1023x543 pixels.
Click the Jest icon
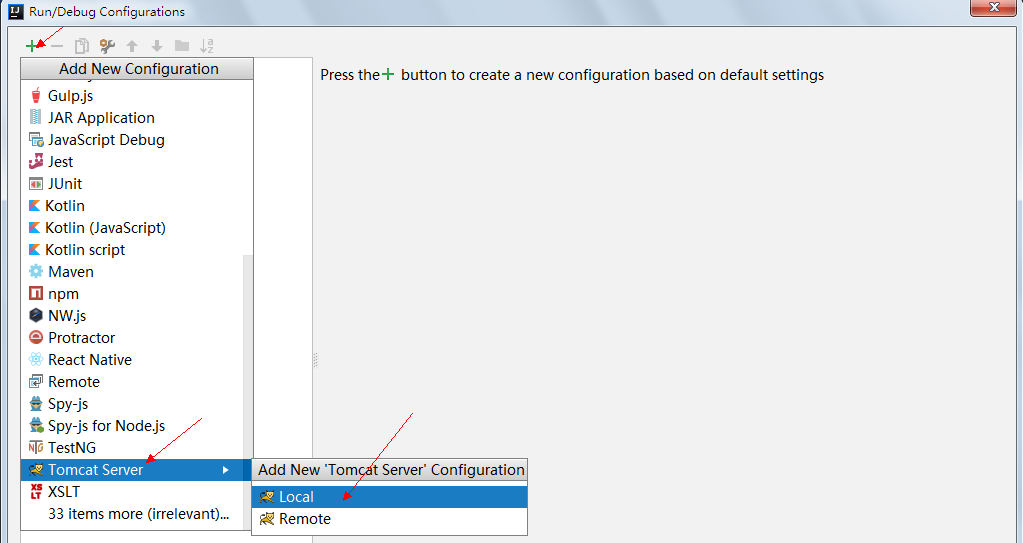[x=36, y=162]
